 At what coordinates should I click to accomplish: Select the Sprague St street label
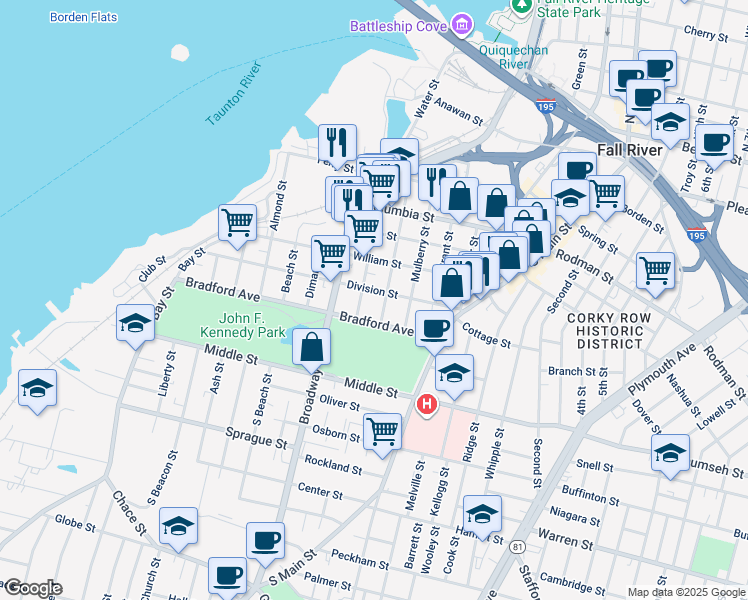pyautogui.click(x=256, y=438)
